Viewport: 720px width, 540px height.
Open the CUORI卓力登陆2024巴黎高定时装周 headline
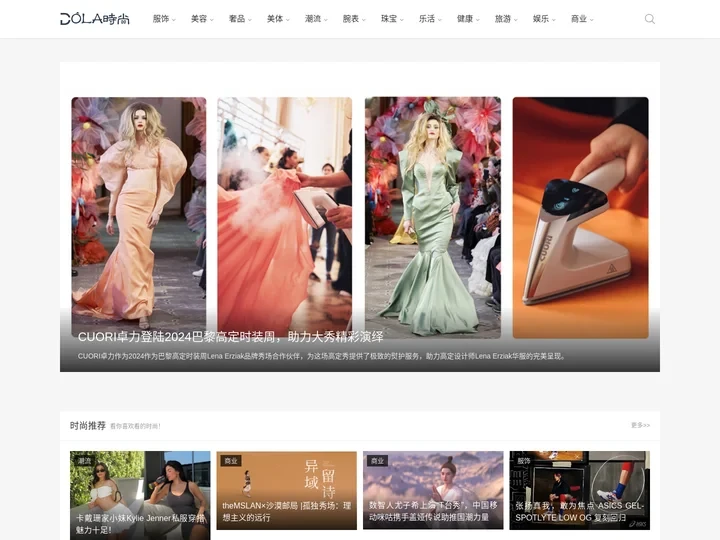pos(231,337)
